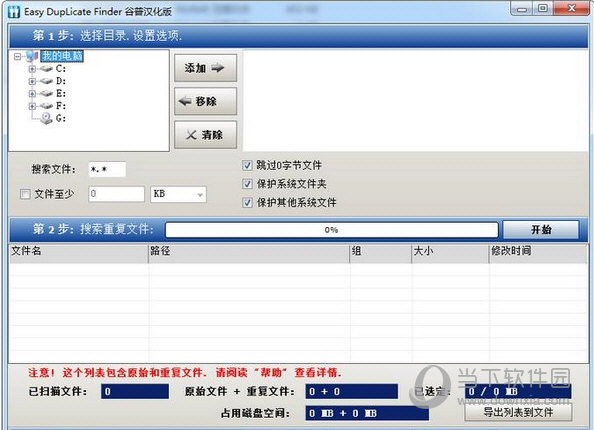Maximize the Easy Duplicate Finder window
This screenshot has width=594, height=430.
[x=543, y=9]
